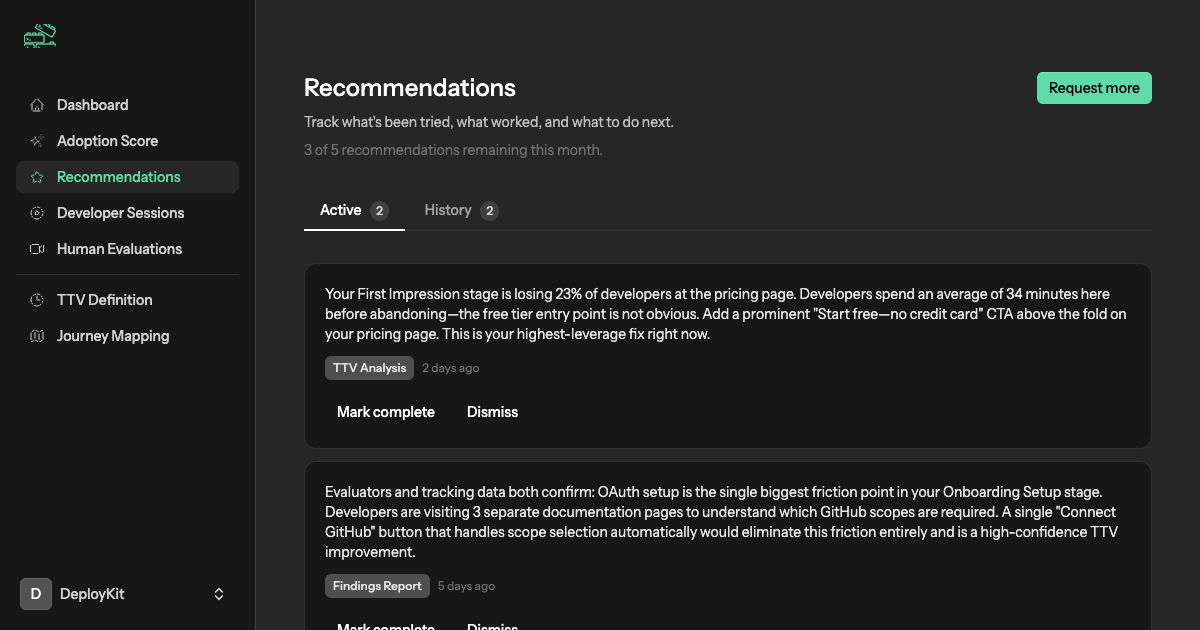1200x630 pixels.
Task: Click the TTV Analysis tag
Action: [x=369, y=367]
